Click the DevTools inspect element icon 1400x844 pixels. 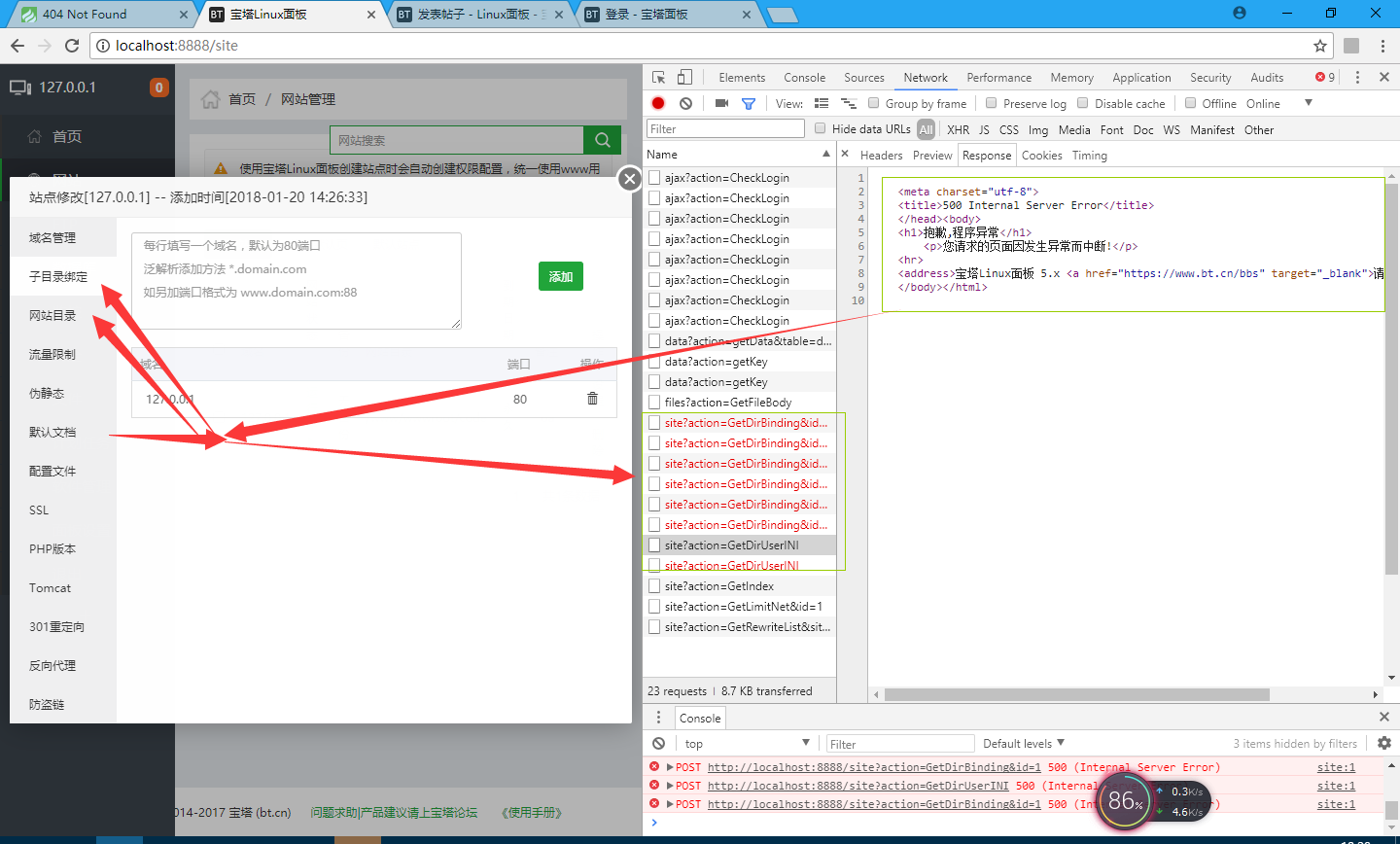[x=659, y=78]
